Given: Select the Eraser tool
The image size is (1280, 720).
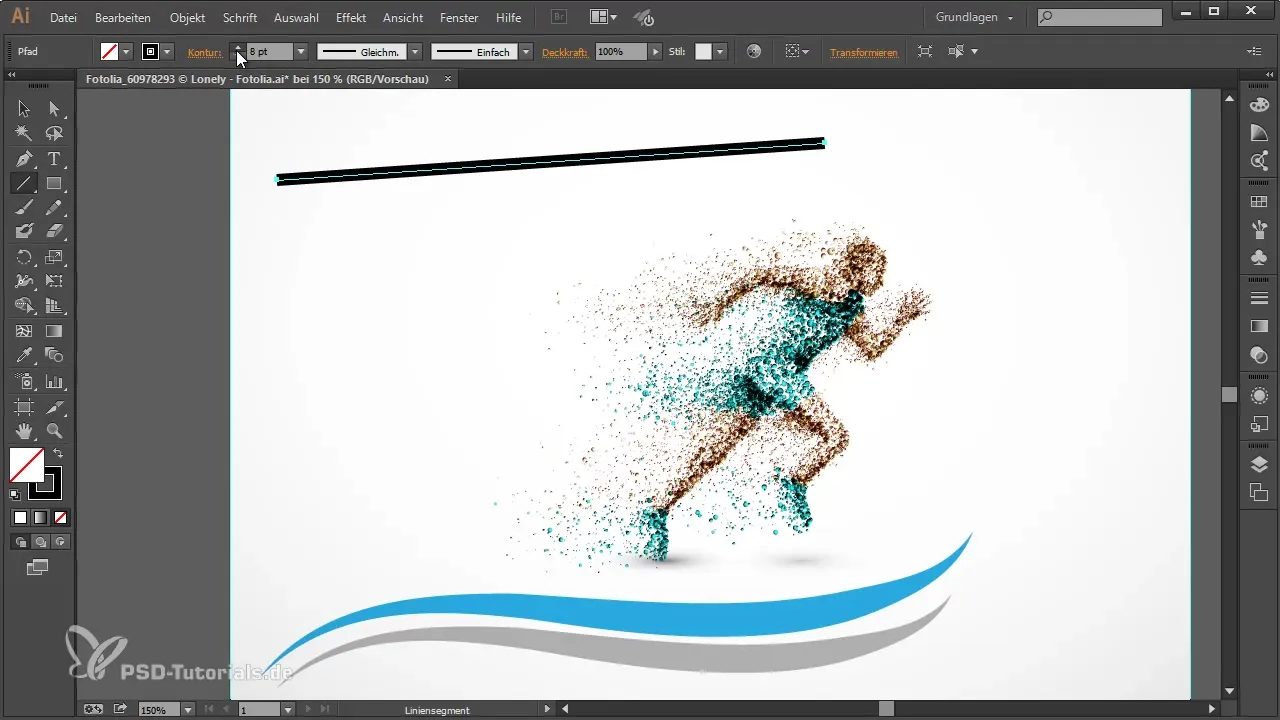Looking at the screenshot, I should point(54,232).
